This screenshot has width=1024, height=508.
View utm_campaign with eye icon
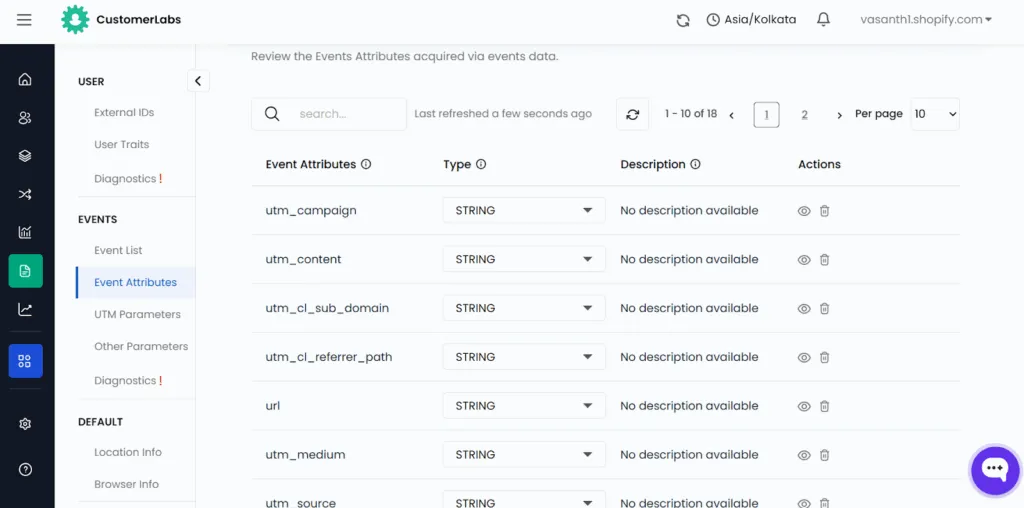pos(804,211)
